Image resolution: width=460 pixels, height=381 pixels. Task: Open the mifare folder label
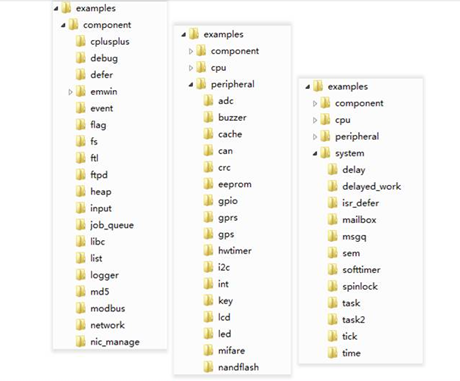[x=231, y=350]
